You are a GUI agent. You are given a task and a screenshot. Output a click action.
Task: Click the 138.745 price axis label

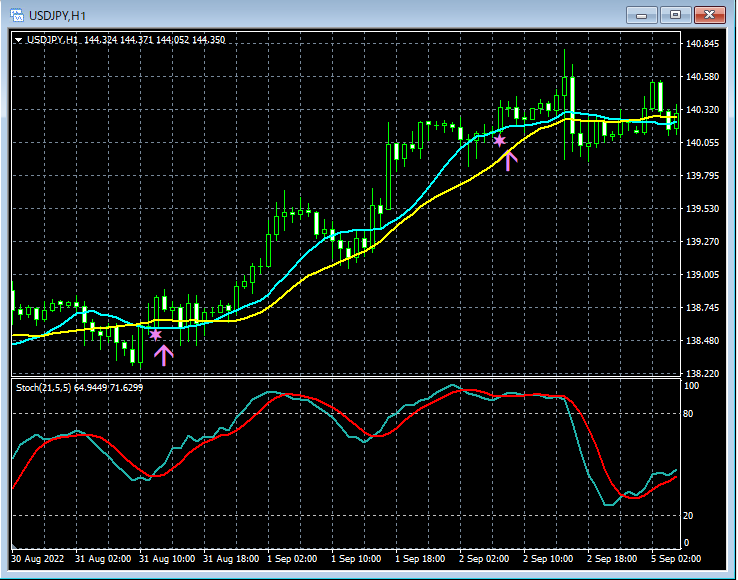tap(703, 307)
